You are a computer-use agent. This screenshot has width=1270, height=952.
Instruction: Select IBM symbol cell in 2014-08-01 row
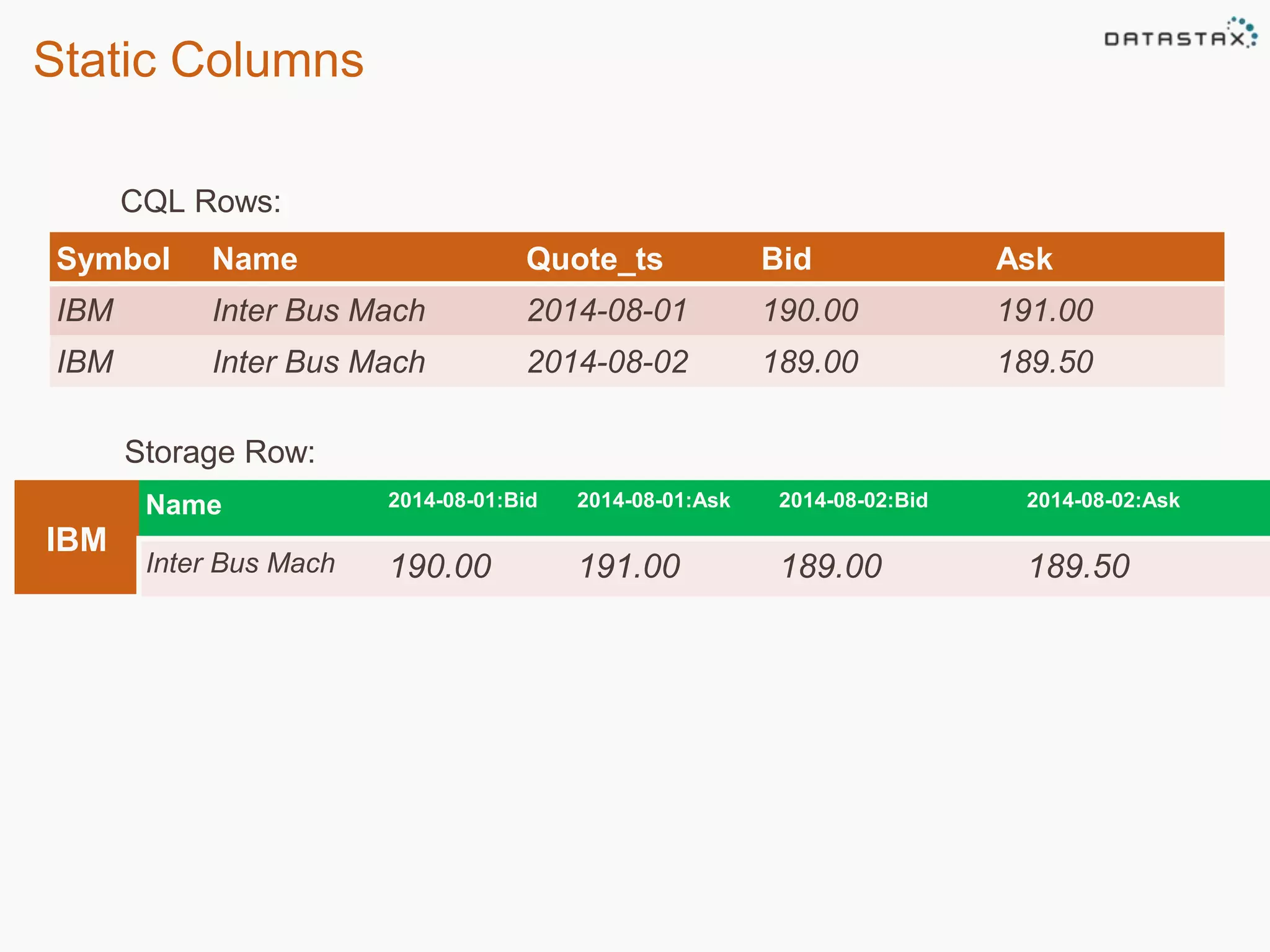coord(86,310)
